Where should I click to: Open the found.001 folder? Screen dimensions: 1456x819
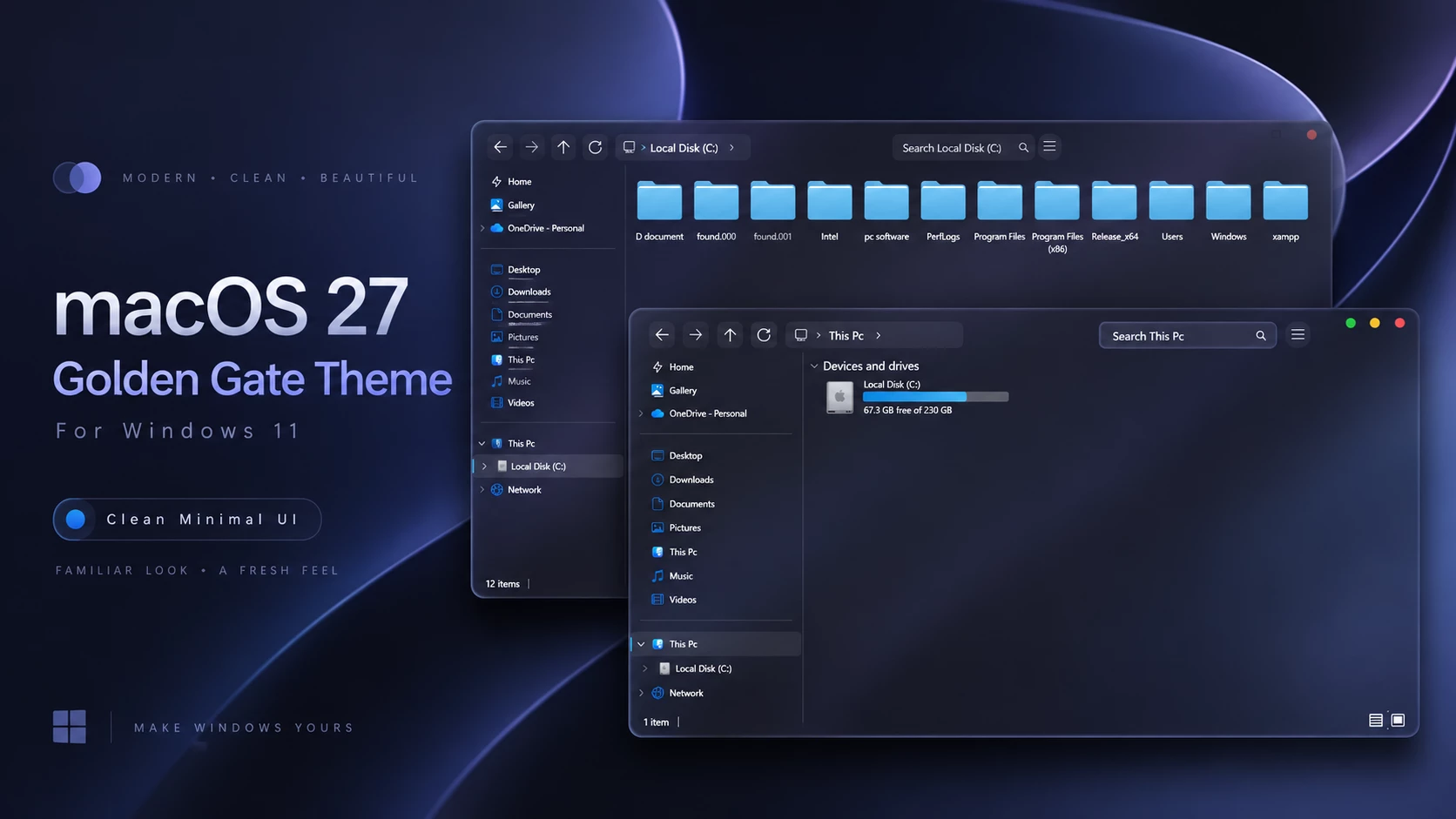click(772, 211)
